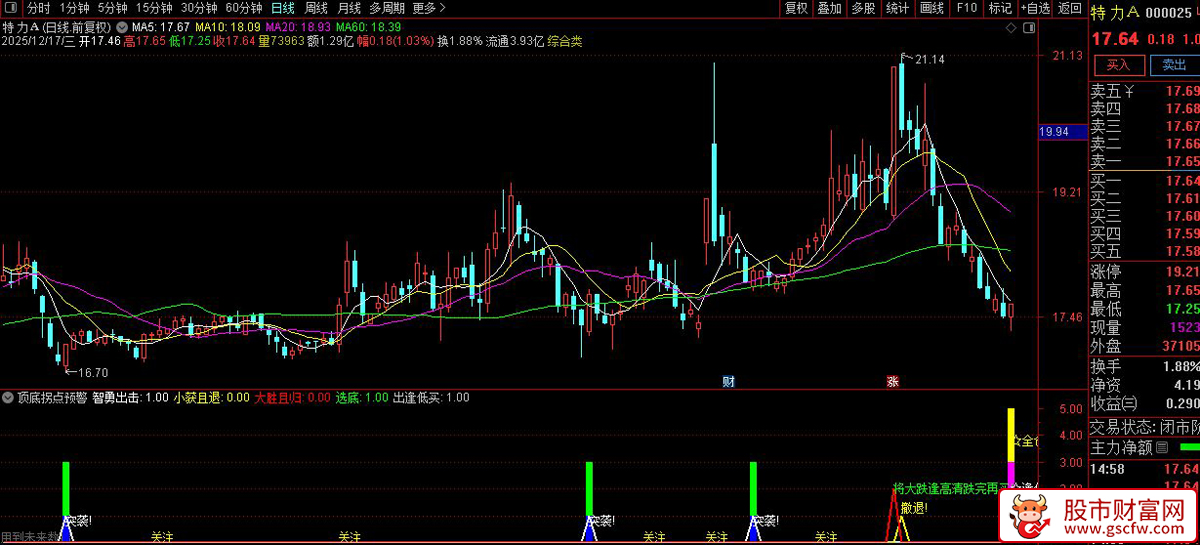
Task: Click the 标记 mark button
Action: pyautogui.click(x=999, y=8)
